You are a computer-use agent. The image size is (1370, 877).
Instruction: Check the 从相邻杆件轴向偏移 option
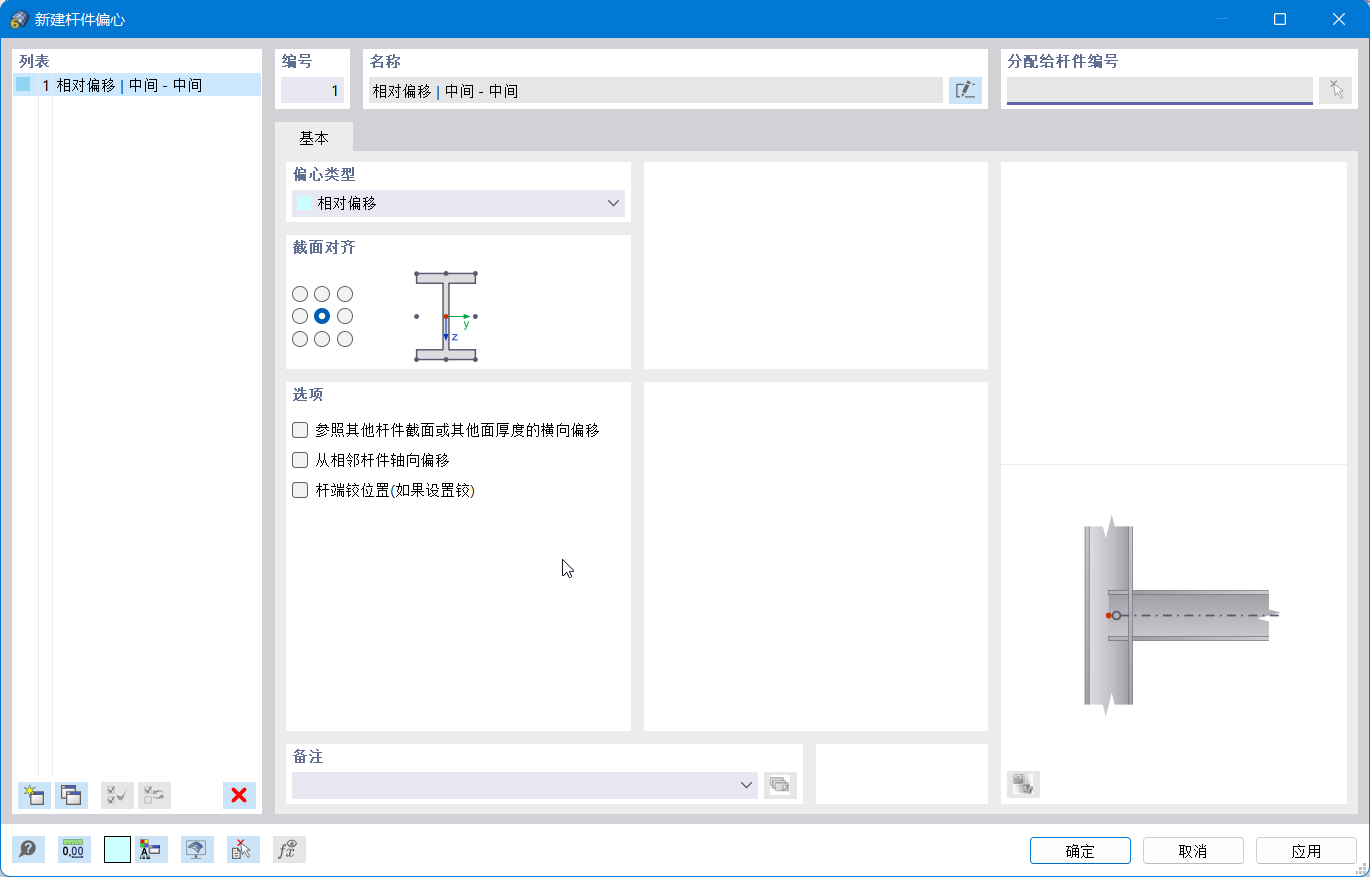point(299,460)
